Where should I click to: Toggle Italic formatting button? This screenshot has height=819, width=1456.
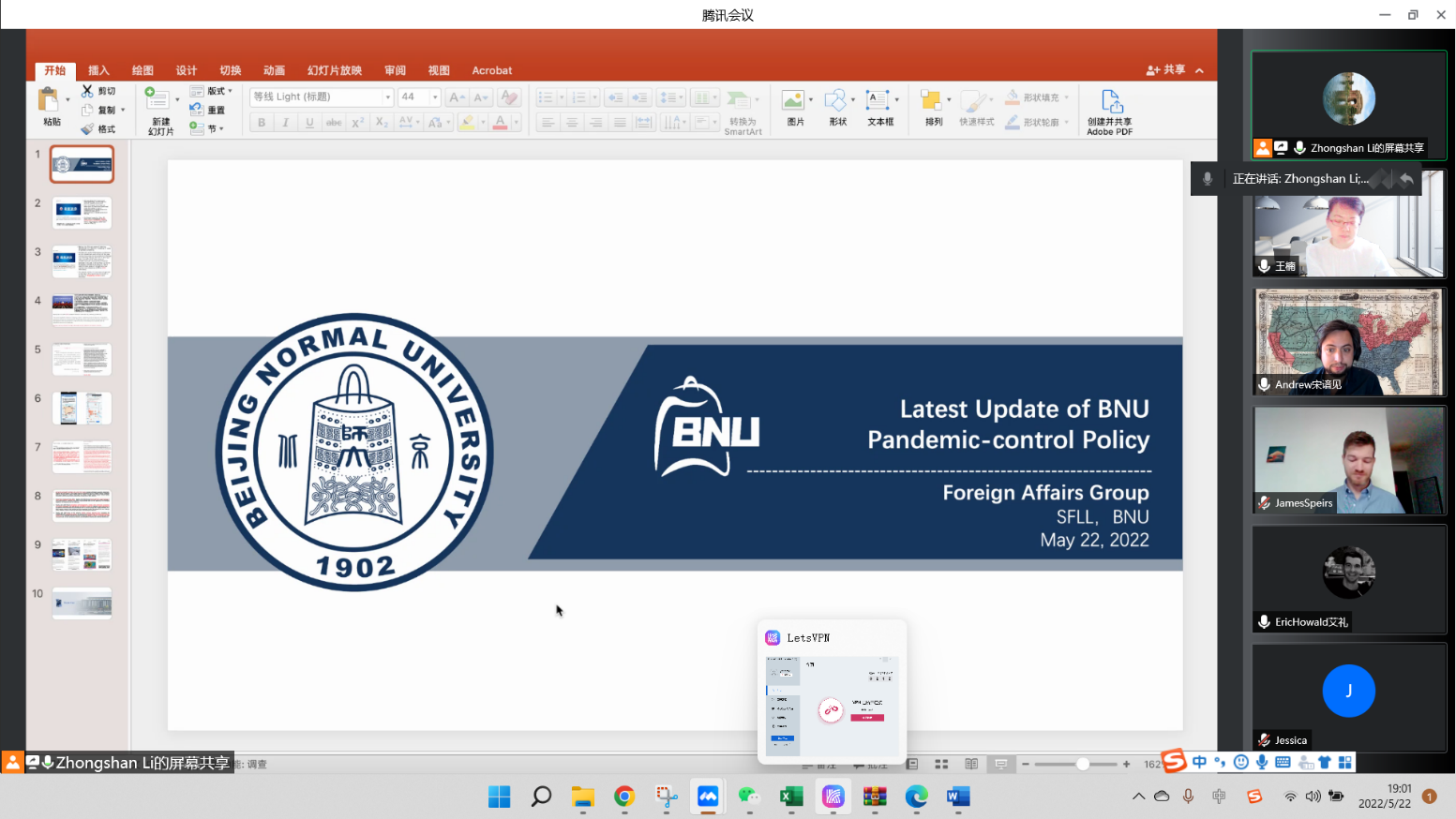click(285, 123)
